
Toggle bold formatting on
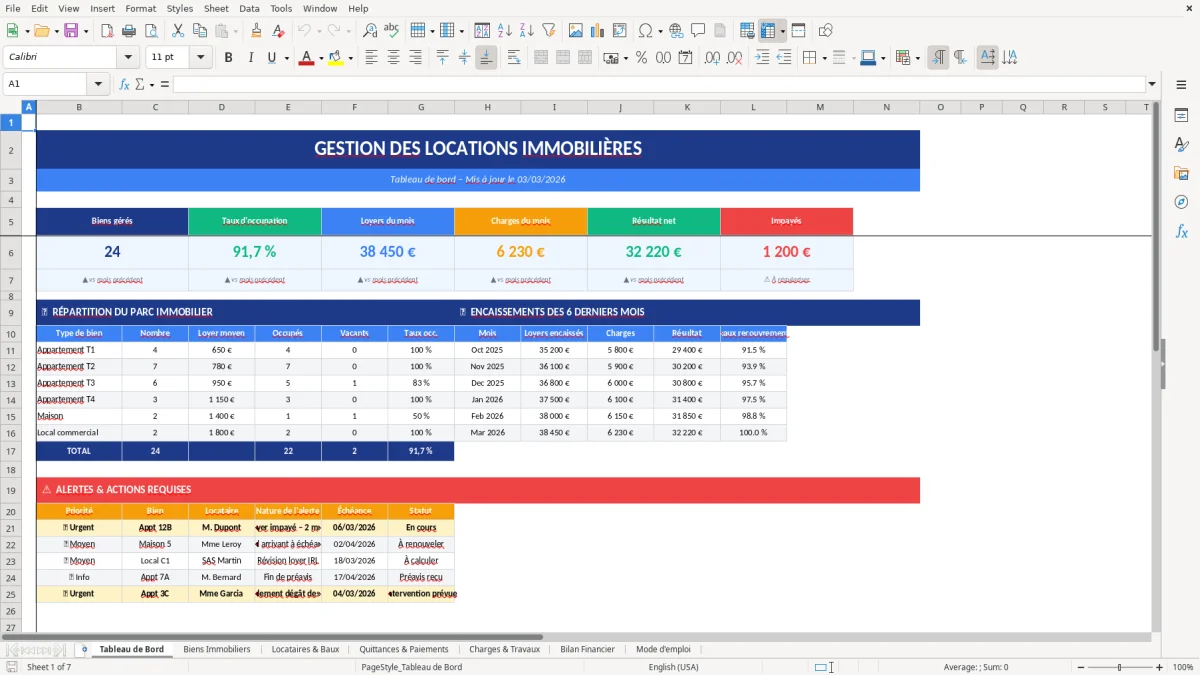(229, 57)
